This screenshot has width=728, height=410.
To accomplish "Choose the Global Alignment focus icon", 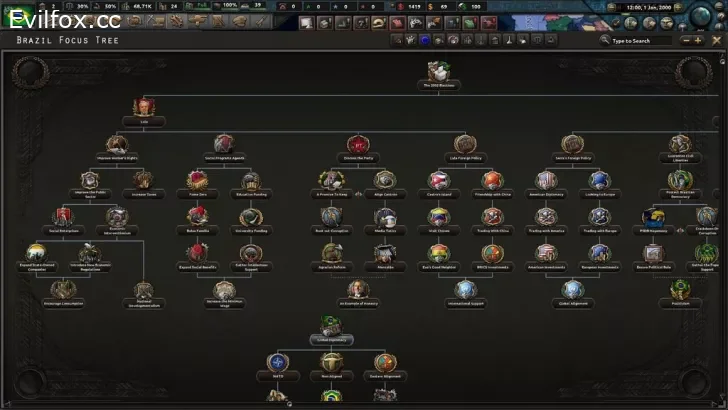I will [x=571, y=290].
